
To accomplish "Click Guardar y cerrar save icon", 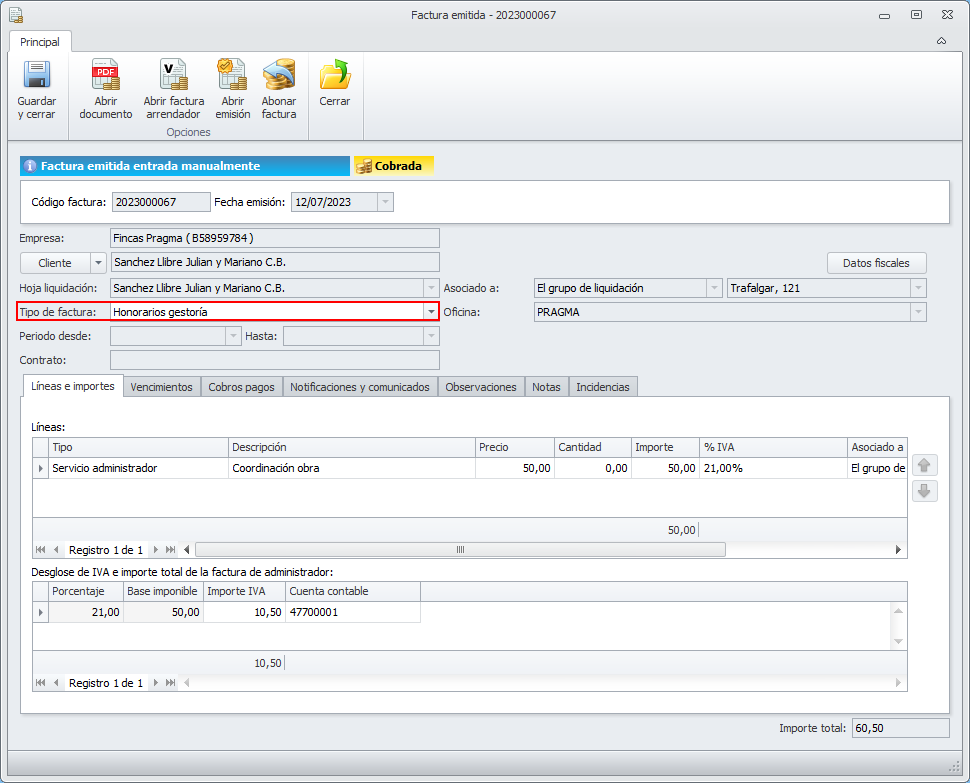I will (x=37, y=77).
